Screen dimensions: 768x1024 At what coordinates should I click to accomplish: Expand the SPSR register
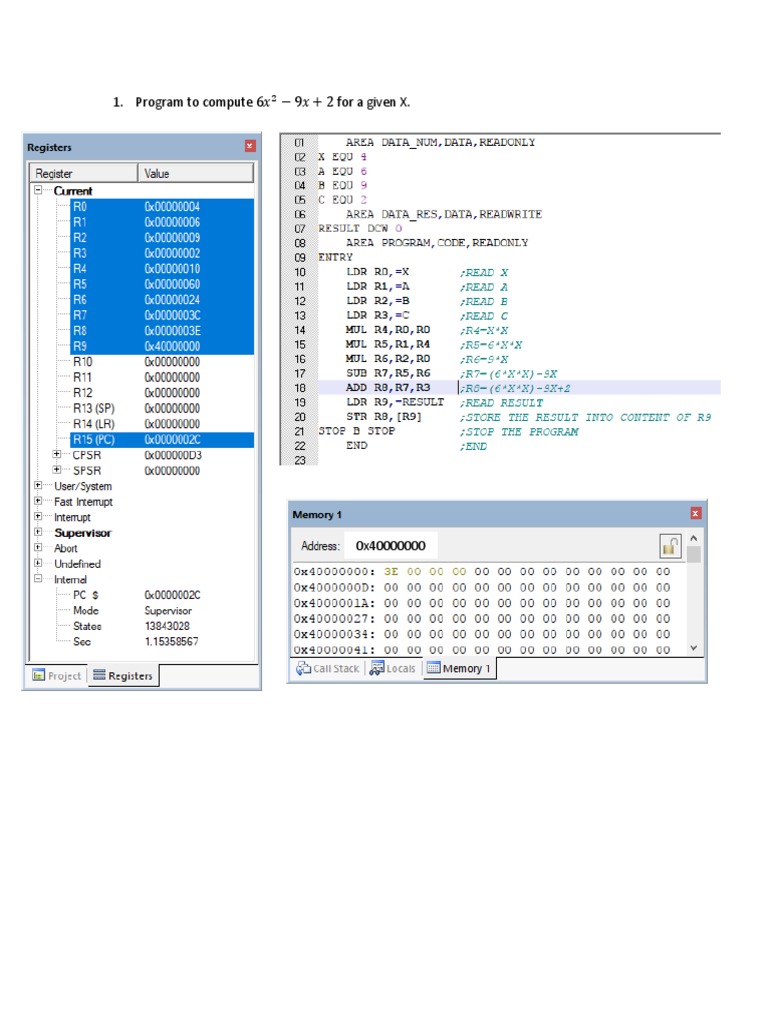click(57, 470)
